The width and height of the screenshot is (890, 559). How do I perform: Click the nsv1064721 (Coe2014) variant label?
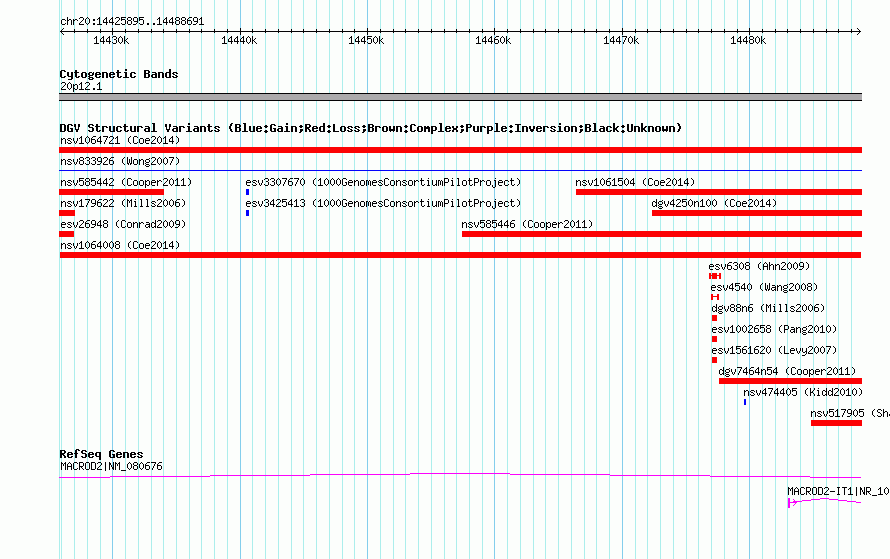[120, 140]
